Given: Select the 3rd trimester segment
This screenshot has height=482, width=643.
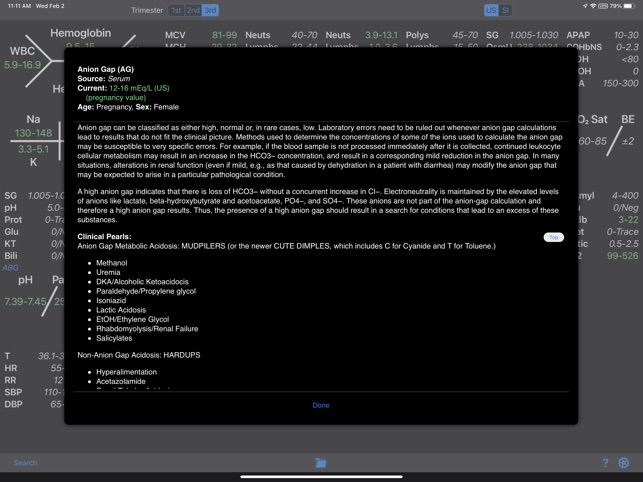Looking at the screenshot, I should click(210, 10).
